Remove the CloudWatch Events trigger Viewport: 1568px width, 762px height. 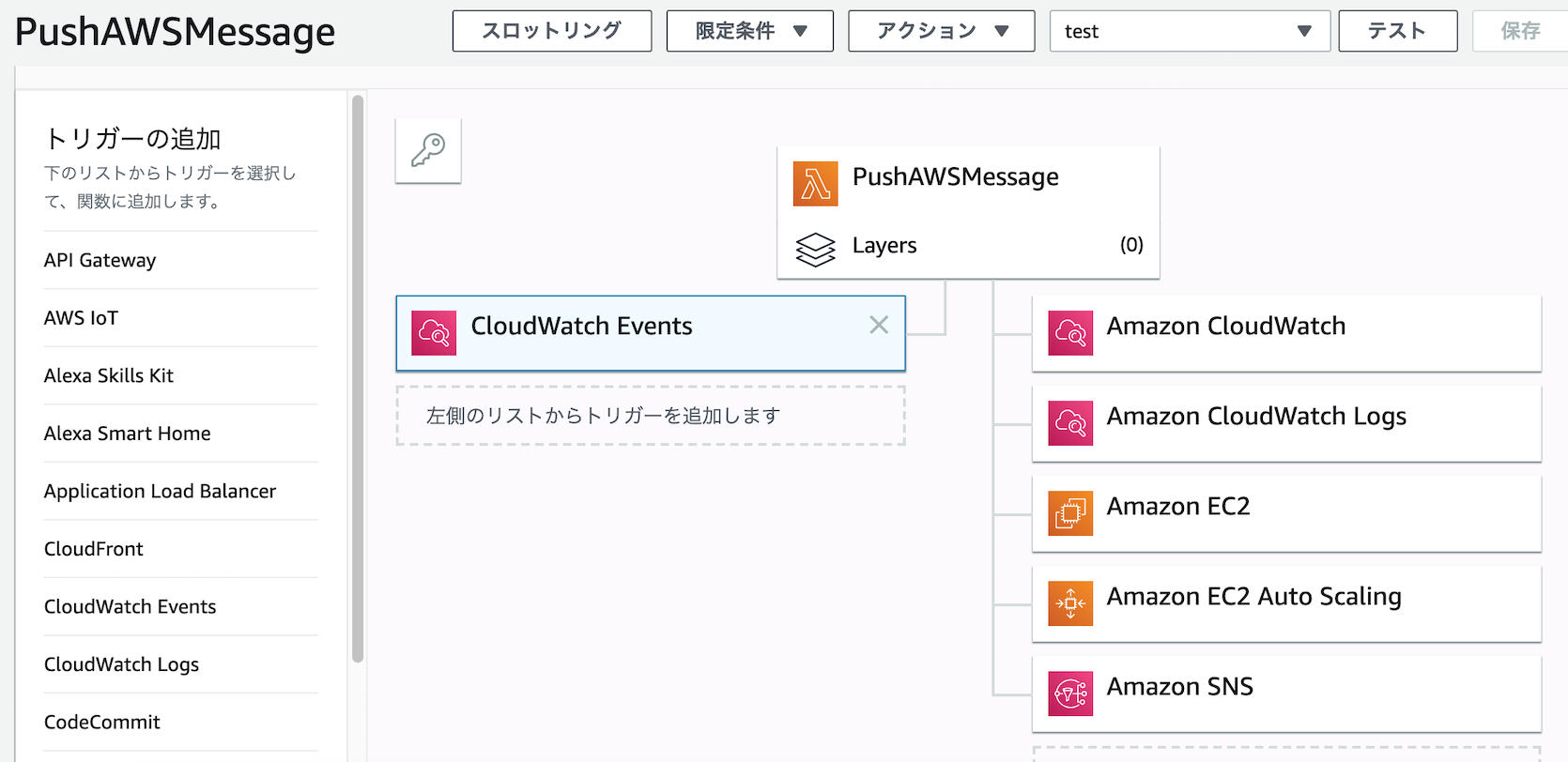coord(879,325)
